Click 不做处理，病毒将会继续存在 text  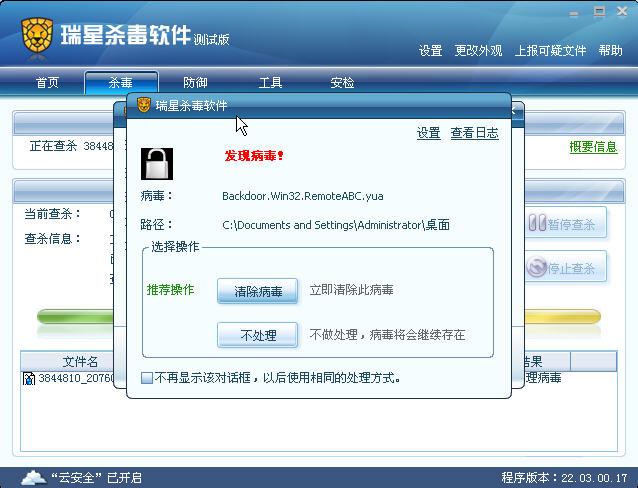pyautogui.click(x=387, y=335)
